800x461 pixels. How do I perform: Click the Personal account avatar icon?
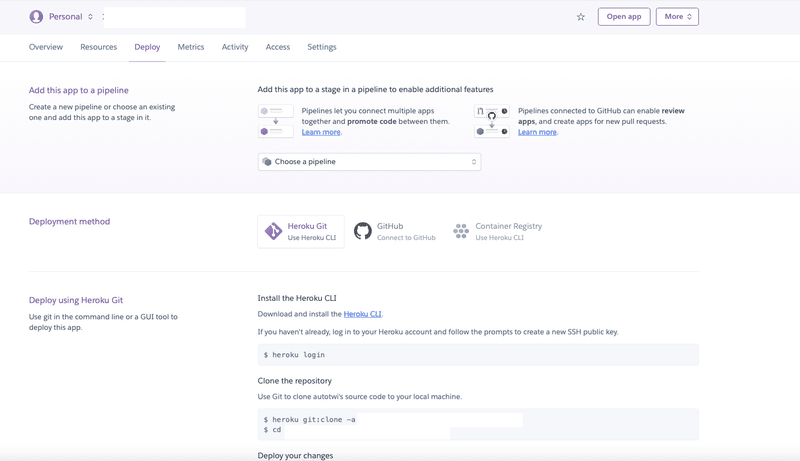coord(36,17)
